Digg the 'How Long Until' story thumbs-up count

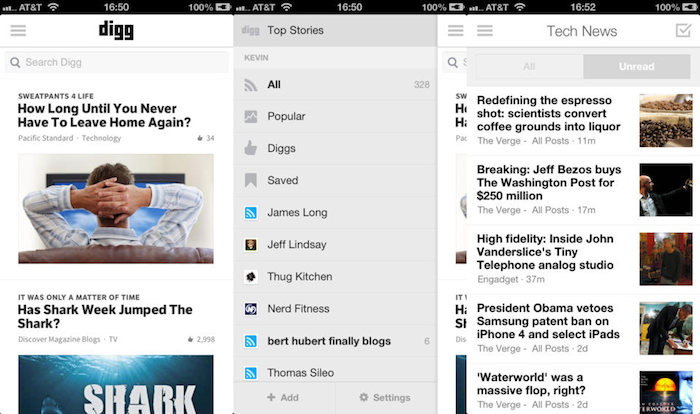point(205,138)
